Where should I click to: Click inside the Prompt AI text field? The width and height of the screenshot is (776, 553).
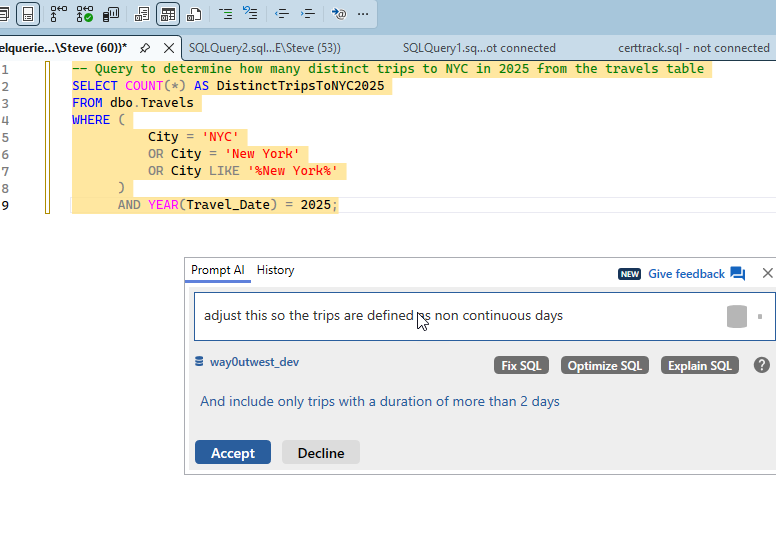point(450,316)
